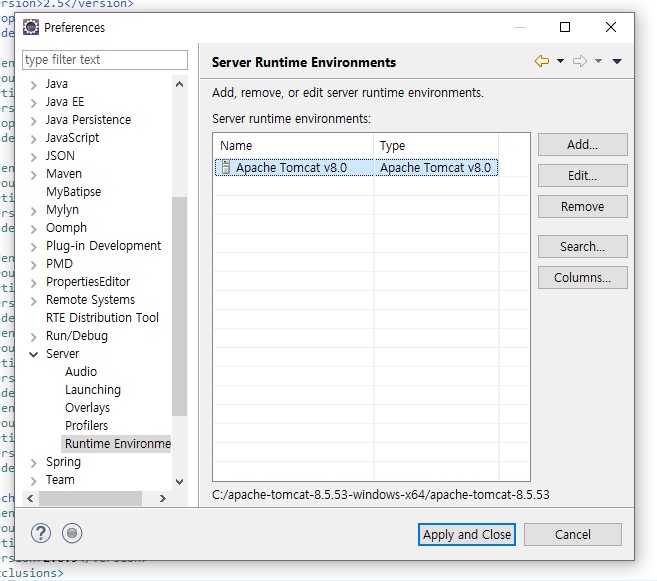Expand the Run/Debug tree node
The image size is (657, 581).
(34, 337)
